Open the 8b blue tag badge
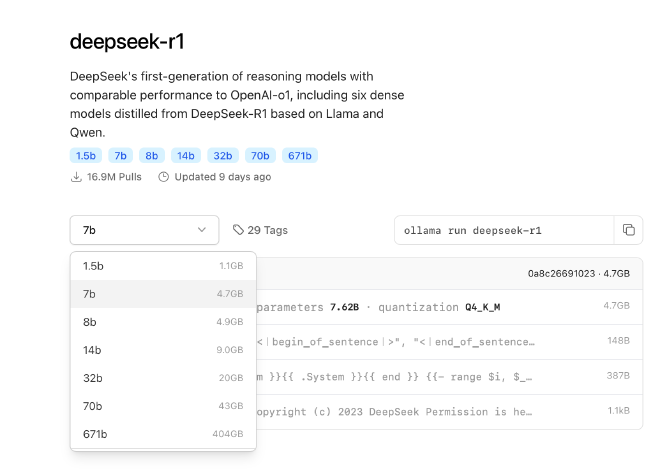 (x=152, y=156)
